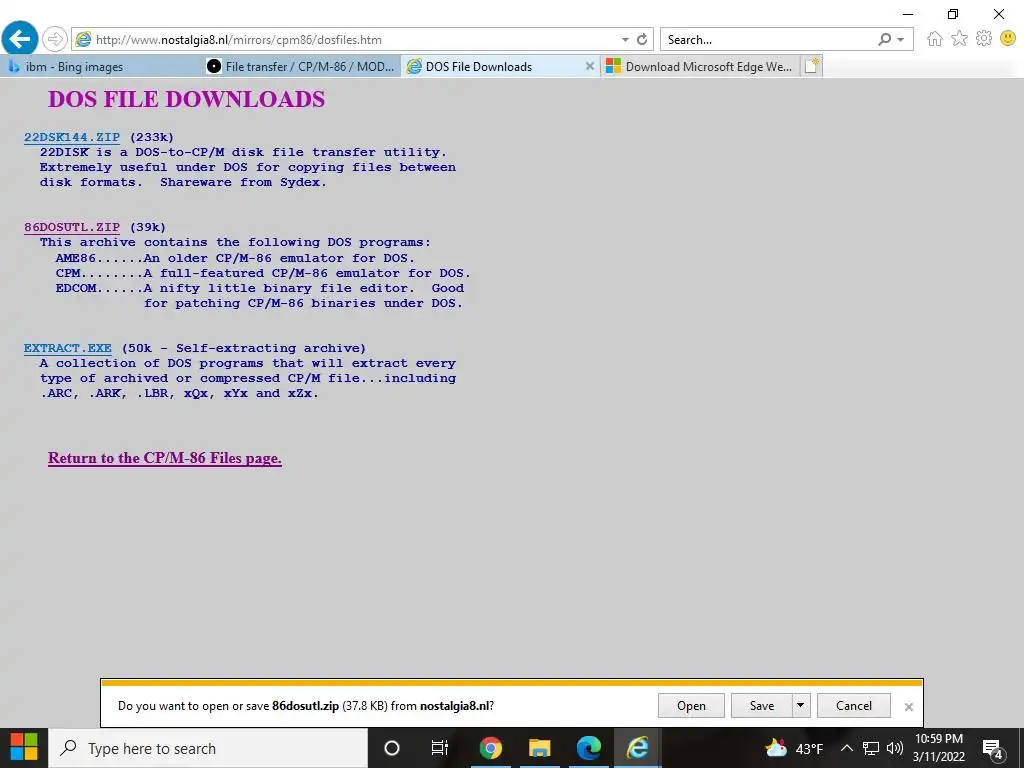Open Cortana circle icon
1024x768 pixels.
392,748
